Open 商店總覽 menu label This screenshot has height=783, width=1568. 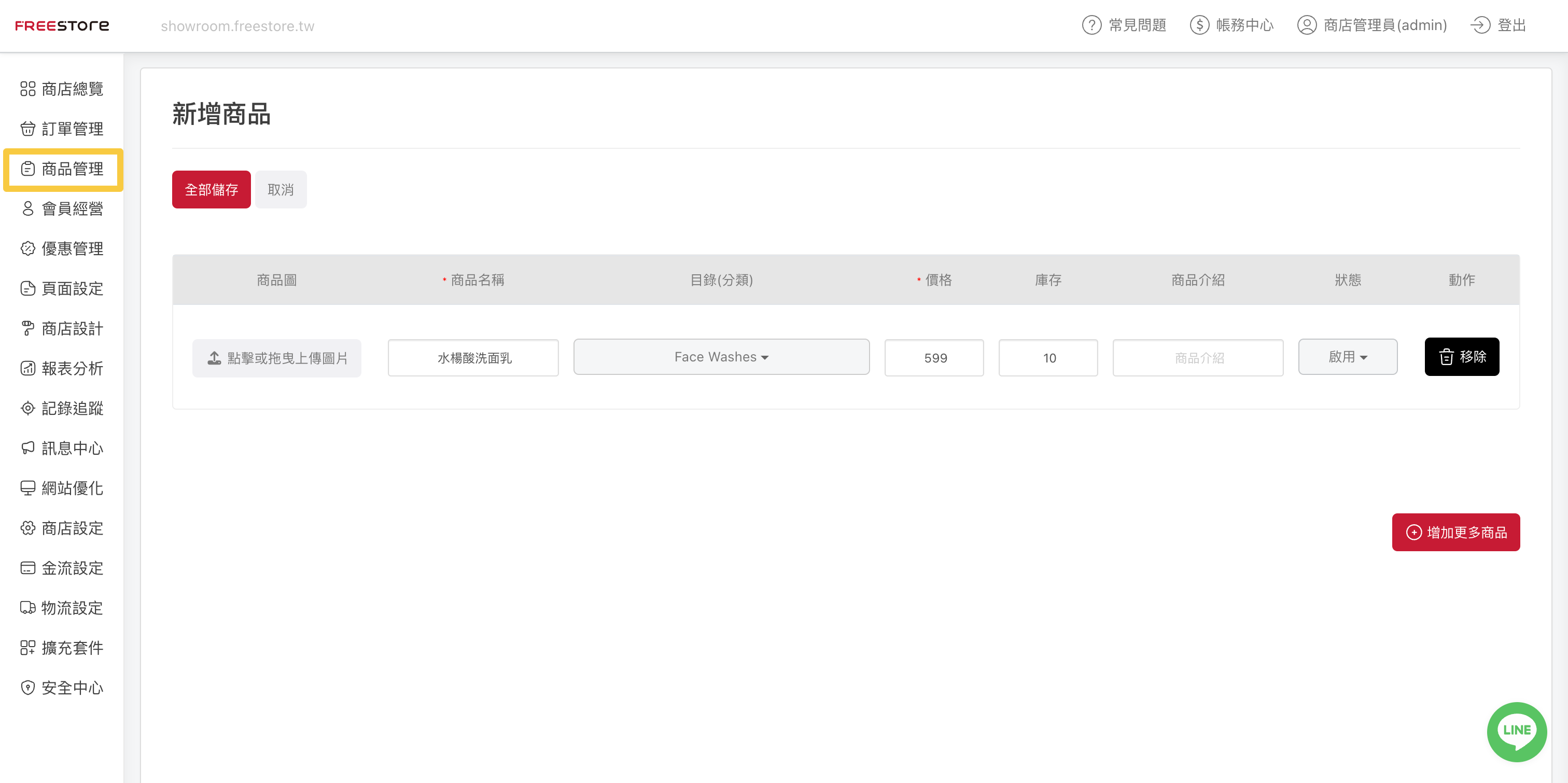[73, 89]
